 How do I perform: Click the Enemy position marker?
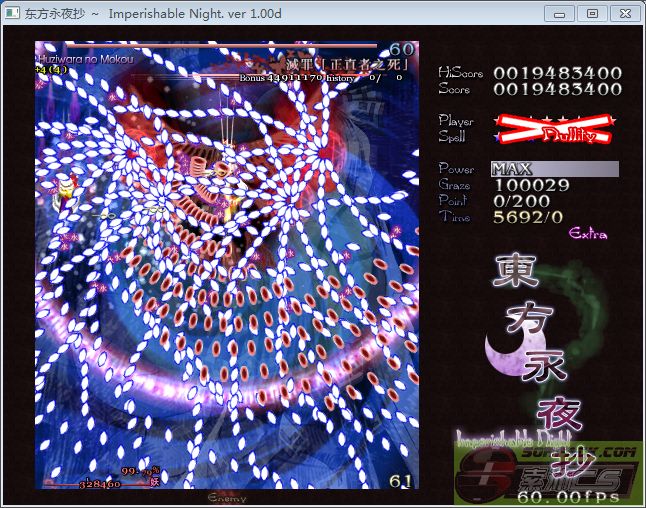[227, 498]
